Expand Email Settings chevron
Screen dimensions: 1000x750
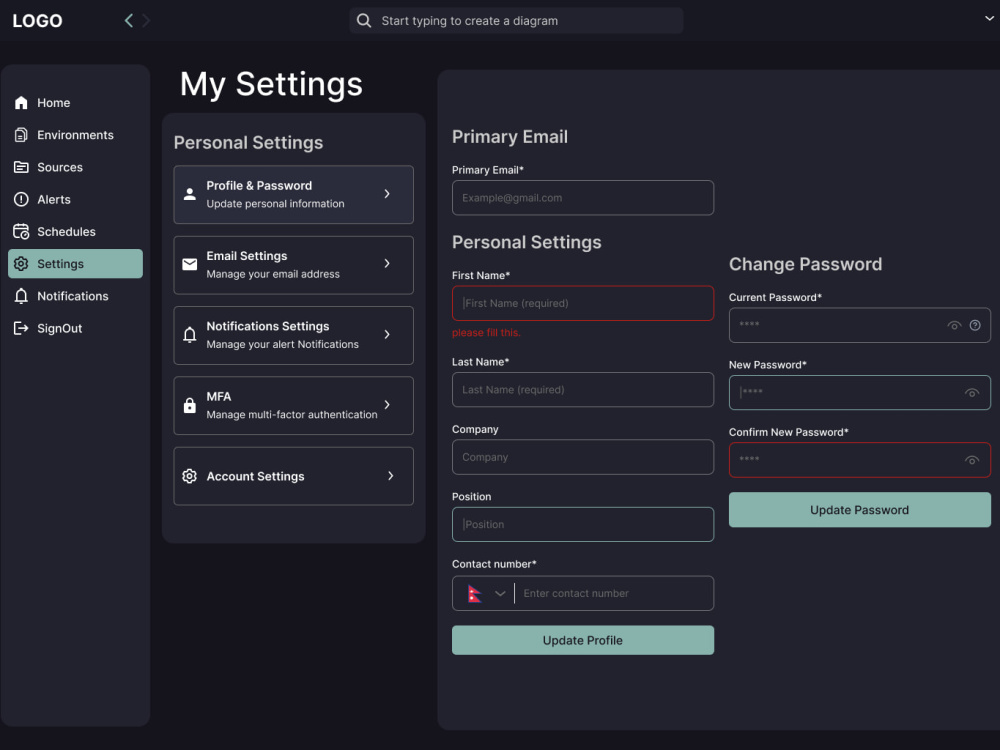pyautogui.click(x=387, y=263)
